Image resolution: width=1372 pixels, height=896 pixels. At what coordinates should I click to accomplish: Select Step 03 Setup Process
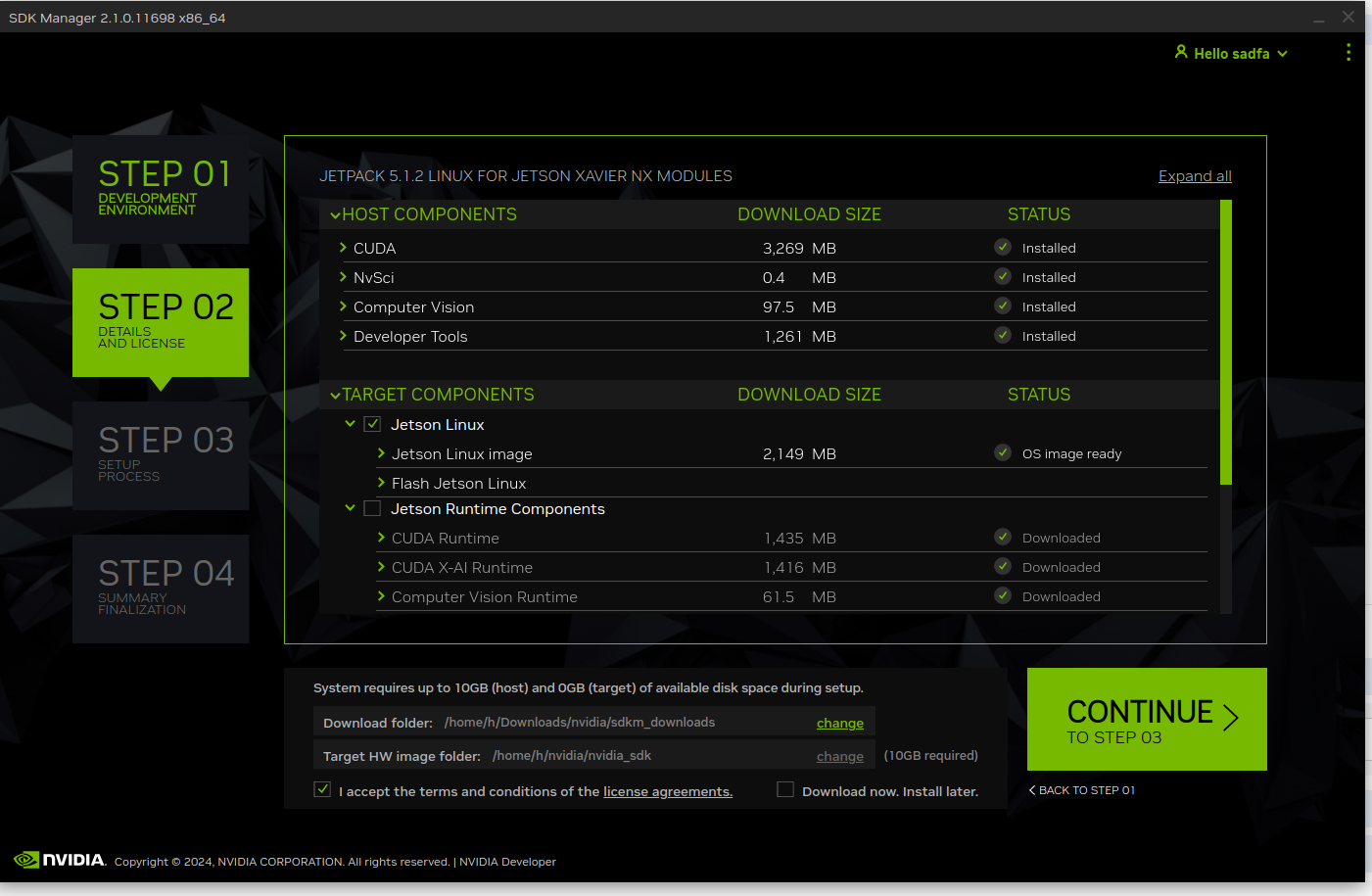(x=161, y=455)
